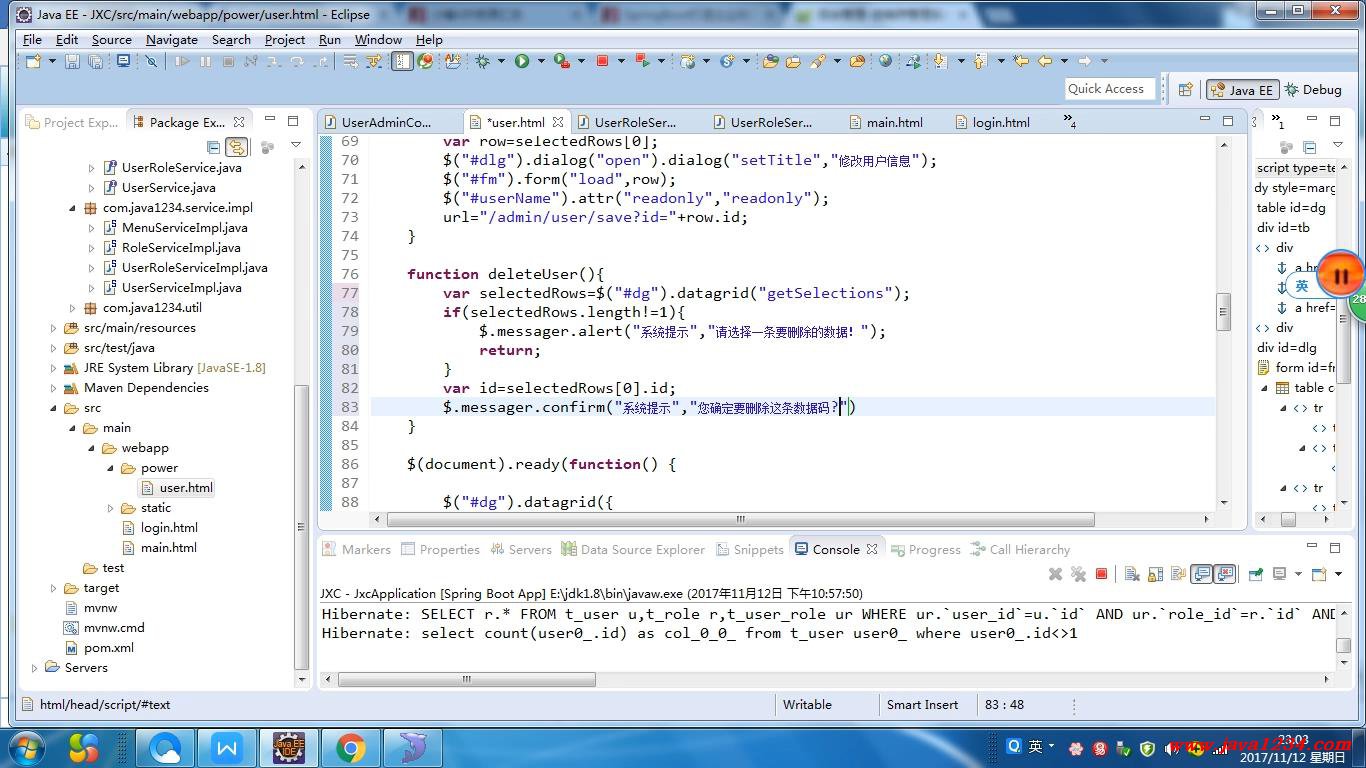1366x768 pixels.
Task: Click the Pin Console icon
Action: [1256, 574]
